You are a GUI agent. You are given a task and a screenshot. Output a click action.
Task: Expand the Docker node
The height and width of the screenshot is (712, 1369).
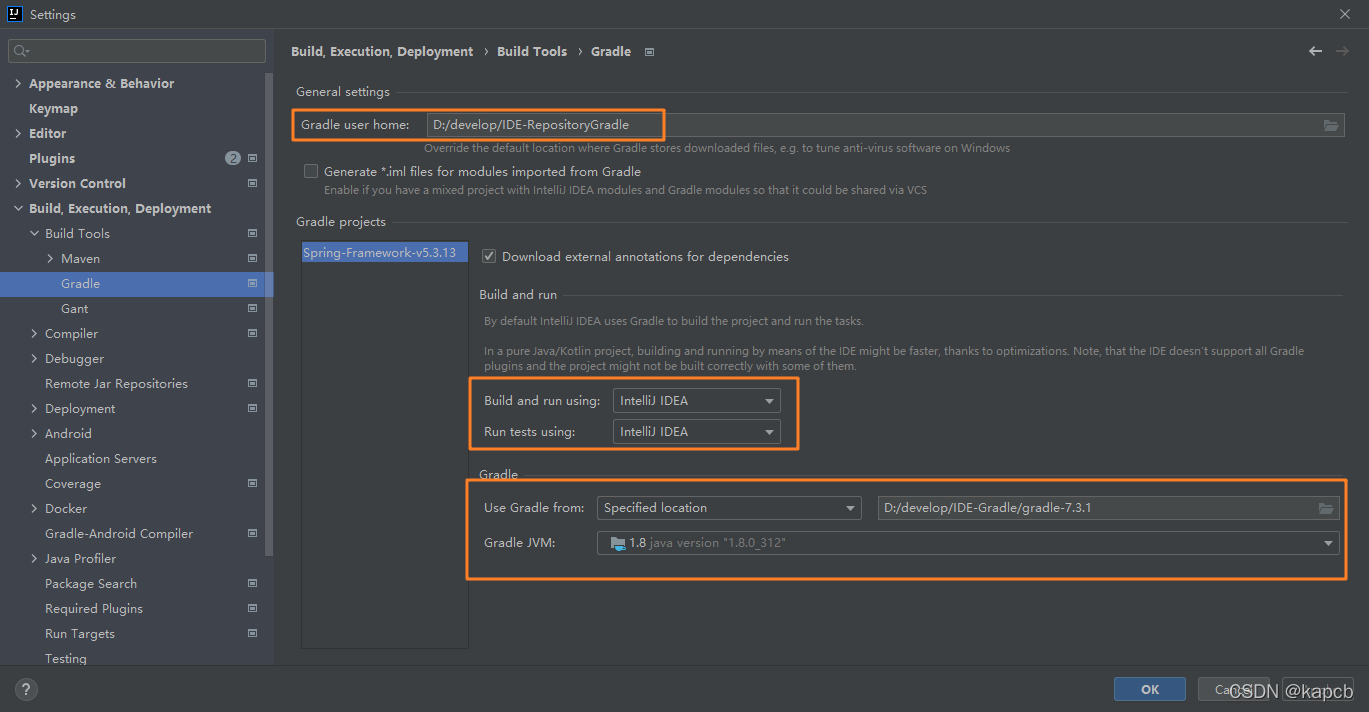[x=34, y=508]
